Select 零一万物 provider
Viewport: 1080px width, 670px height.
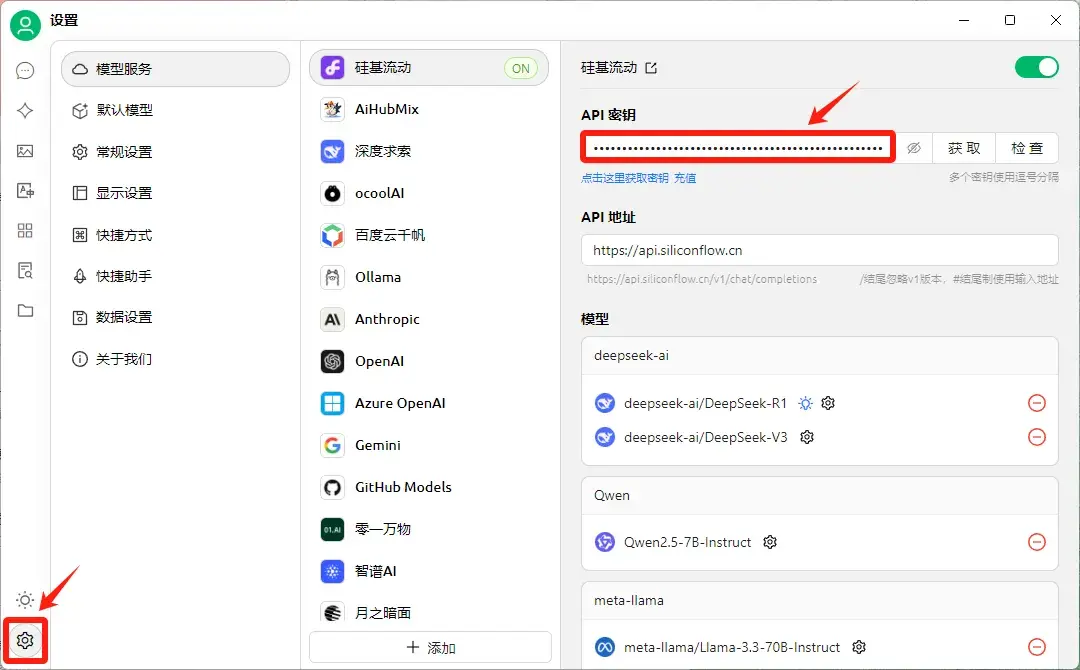tap(428, 529)
